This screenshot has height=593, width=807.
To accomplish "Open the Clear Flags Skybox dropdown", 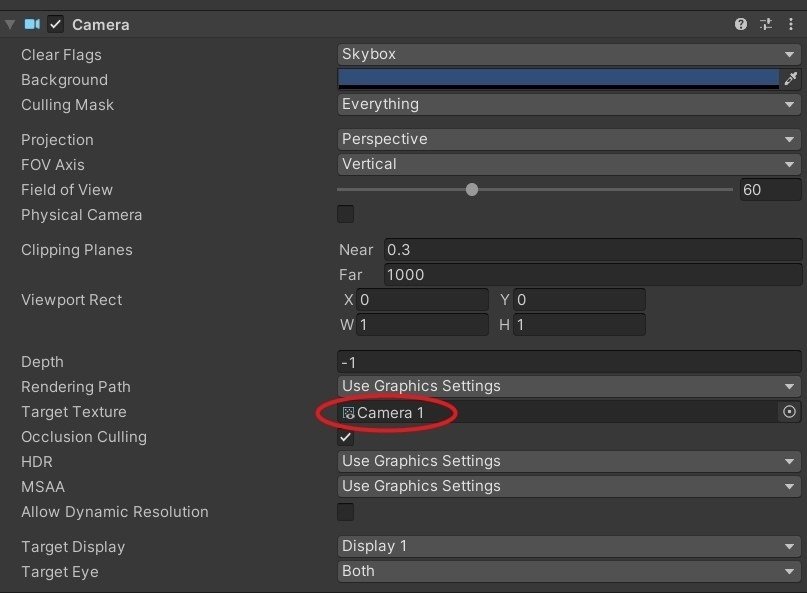I will [x=569, y=54].
